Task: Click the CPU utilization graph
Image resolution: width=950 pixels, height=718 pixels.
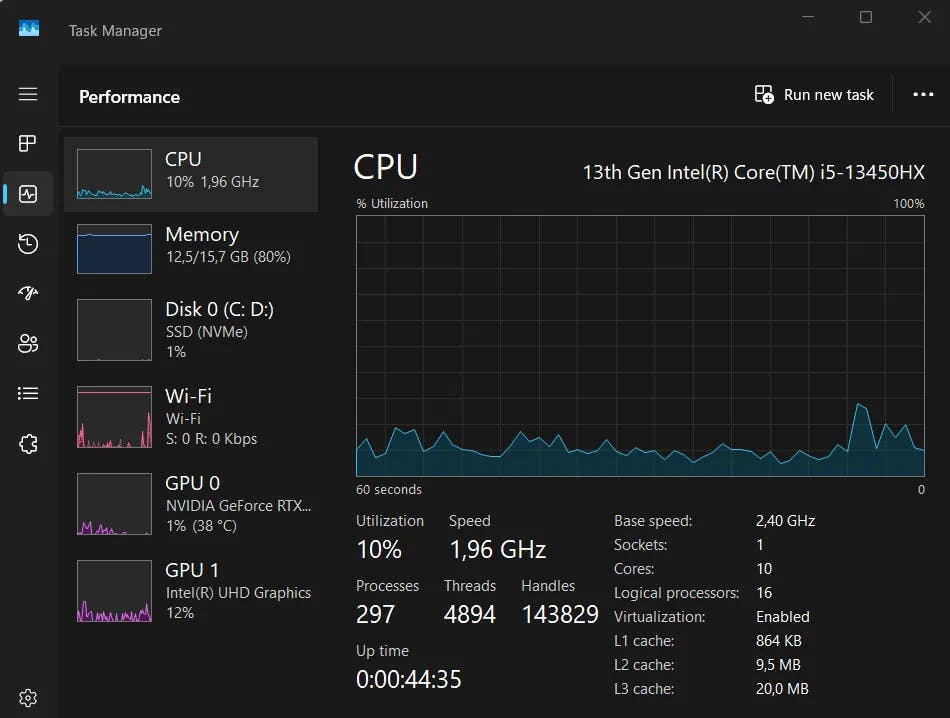Action: coord(640,345)
